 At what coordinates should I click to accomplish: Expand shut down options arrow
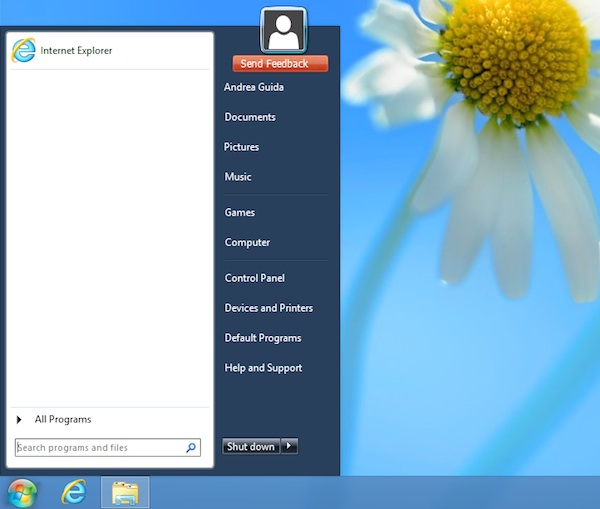point(289,446)
